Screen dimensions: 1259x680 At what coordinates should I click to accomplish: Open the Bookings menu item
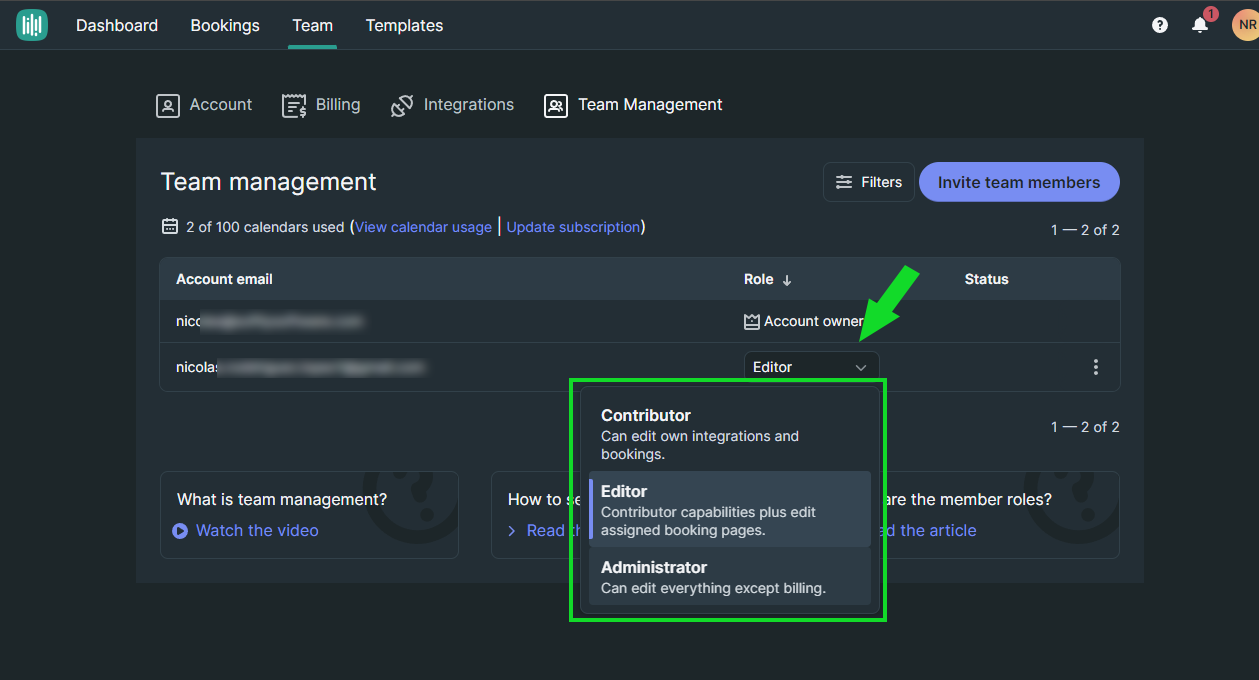[x=225, y=25]
